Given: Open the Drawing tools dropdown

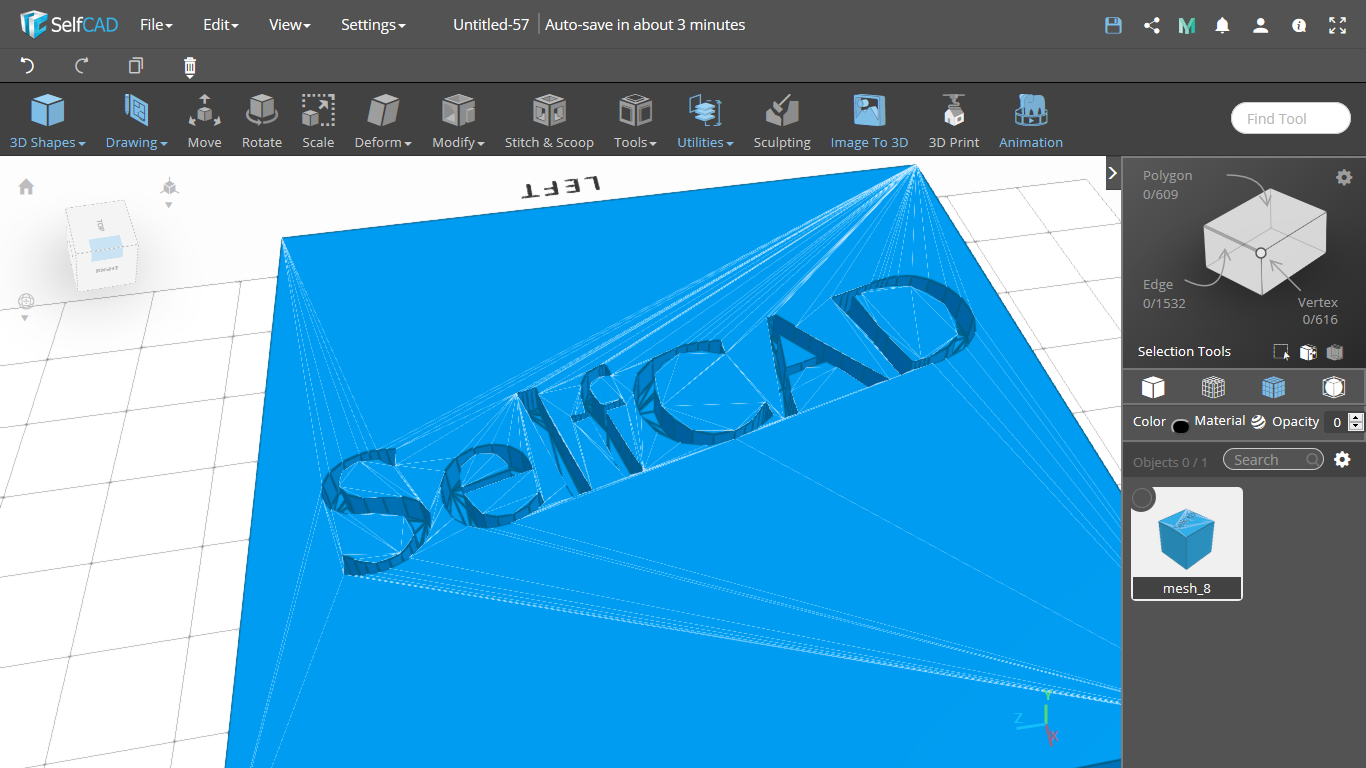Looking at the screenshot, I should (x=136, y=121).
